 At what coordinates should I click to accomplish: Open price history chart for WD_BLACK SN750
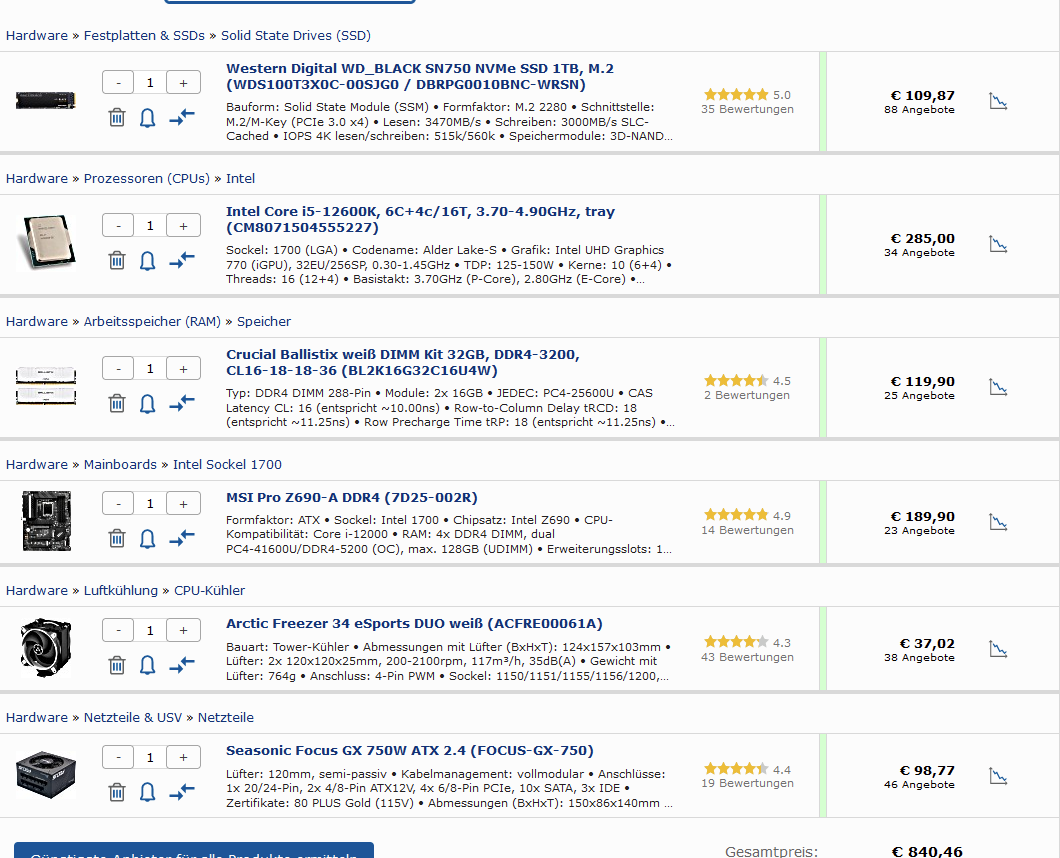point(998,101)
